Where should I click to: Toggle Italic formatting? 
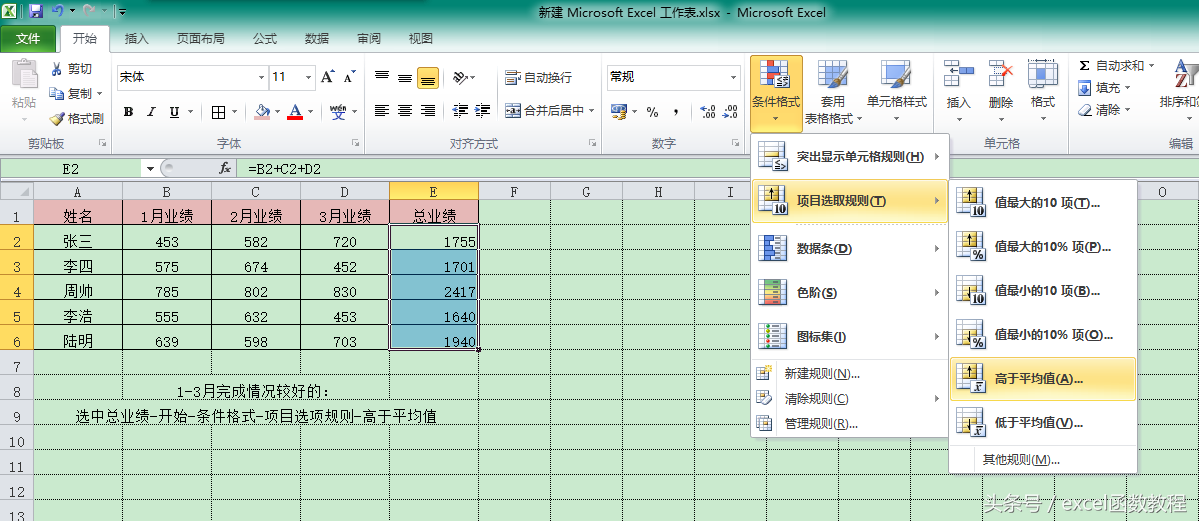pos(151,112)
